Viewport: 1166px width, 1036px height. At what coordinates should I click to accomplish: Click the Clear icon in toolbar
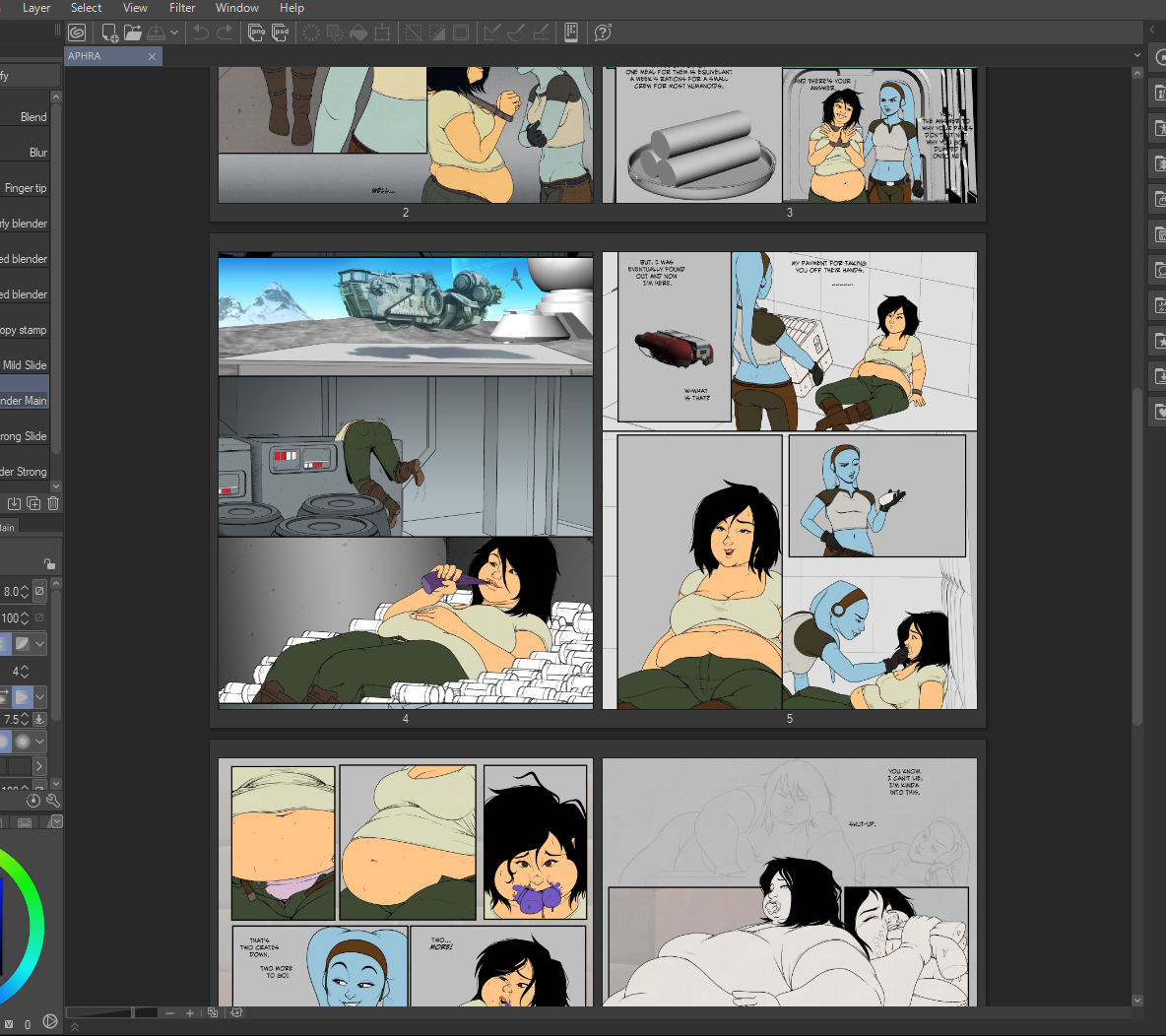311,32
